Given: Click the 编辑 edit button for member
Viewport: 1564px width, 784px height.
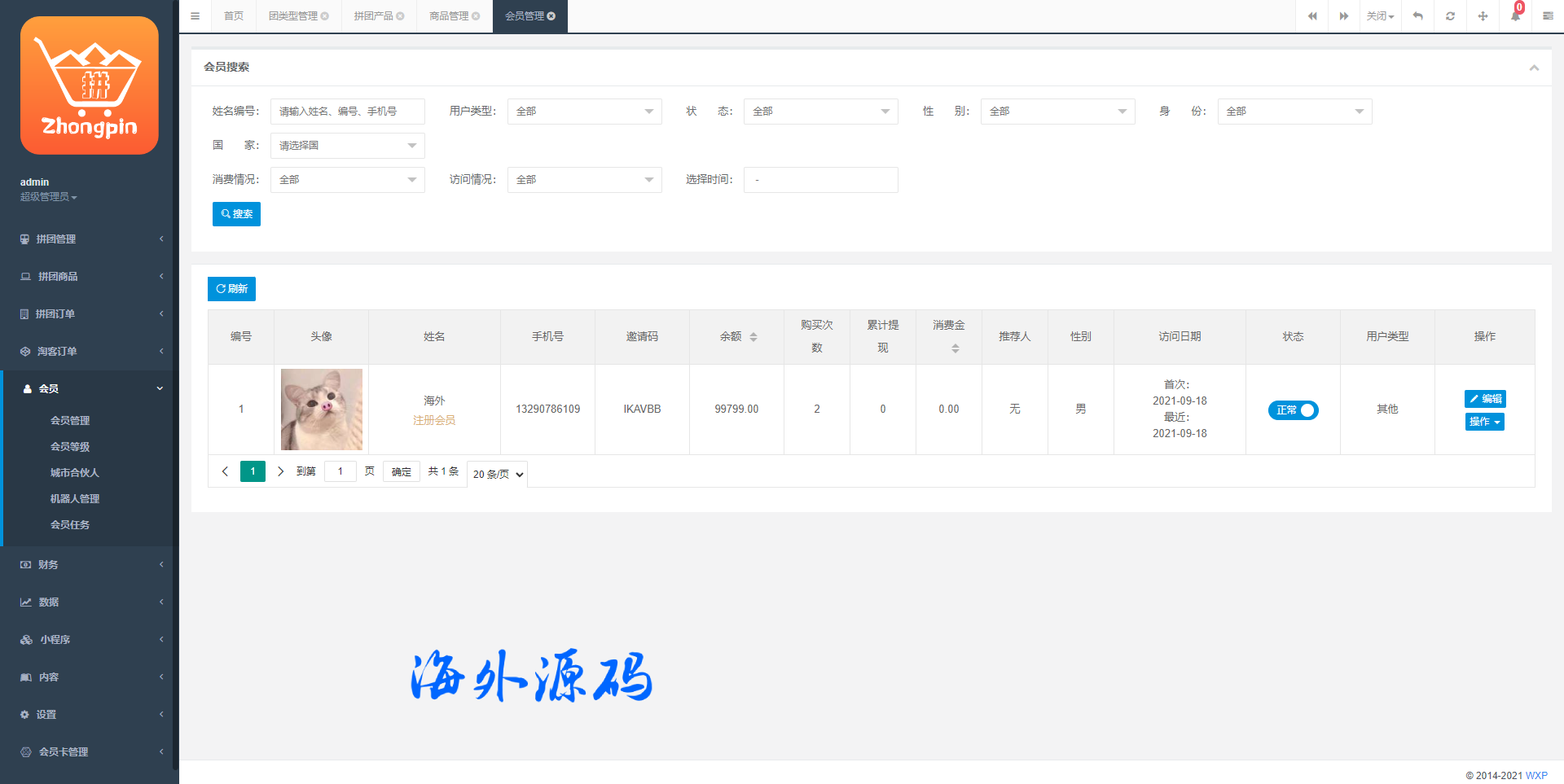Looking at the screenshot, I should point(1484,399).
